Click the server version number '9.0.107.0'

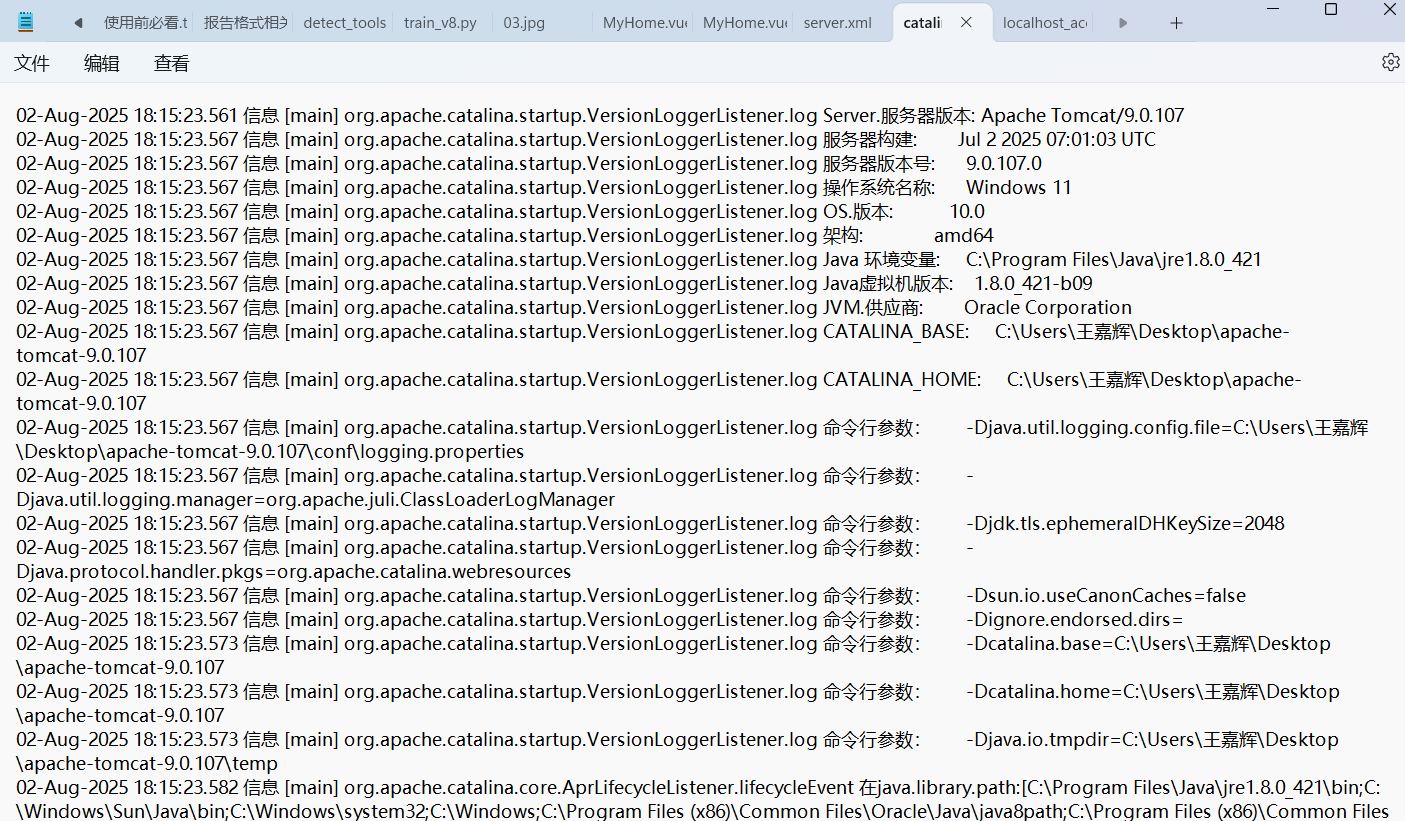1004,163
